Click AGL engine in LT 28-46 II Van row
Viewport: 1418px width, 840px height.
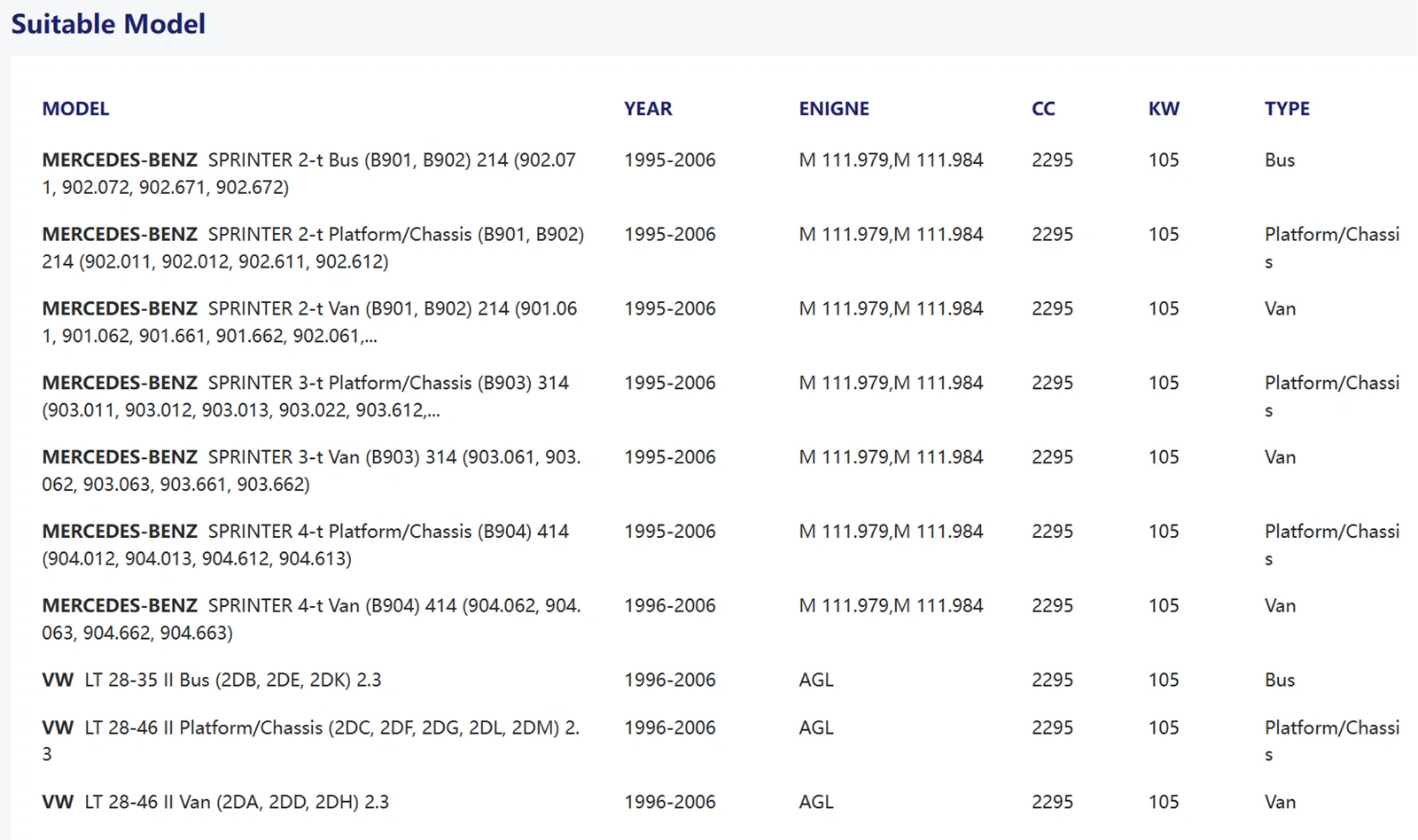point(816,802)
